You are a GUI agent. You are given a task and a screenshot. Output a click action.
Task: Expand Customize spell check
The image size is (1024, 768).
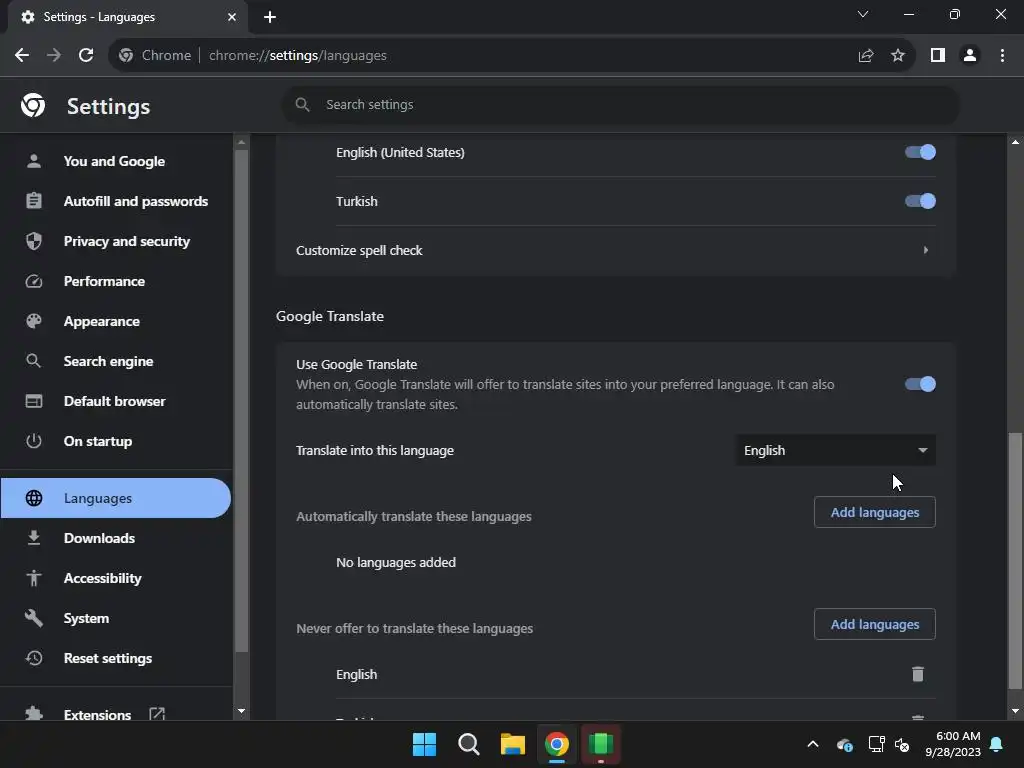[616, 250]
